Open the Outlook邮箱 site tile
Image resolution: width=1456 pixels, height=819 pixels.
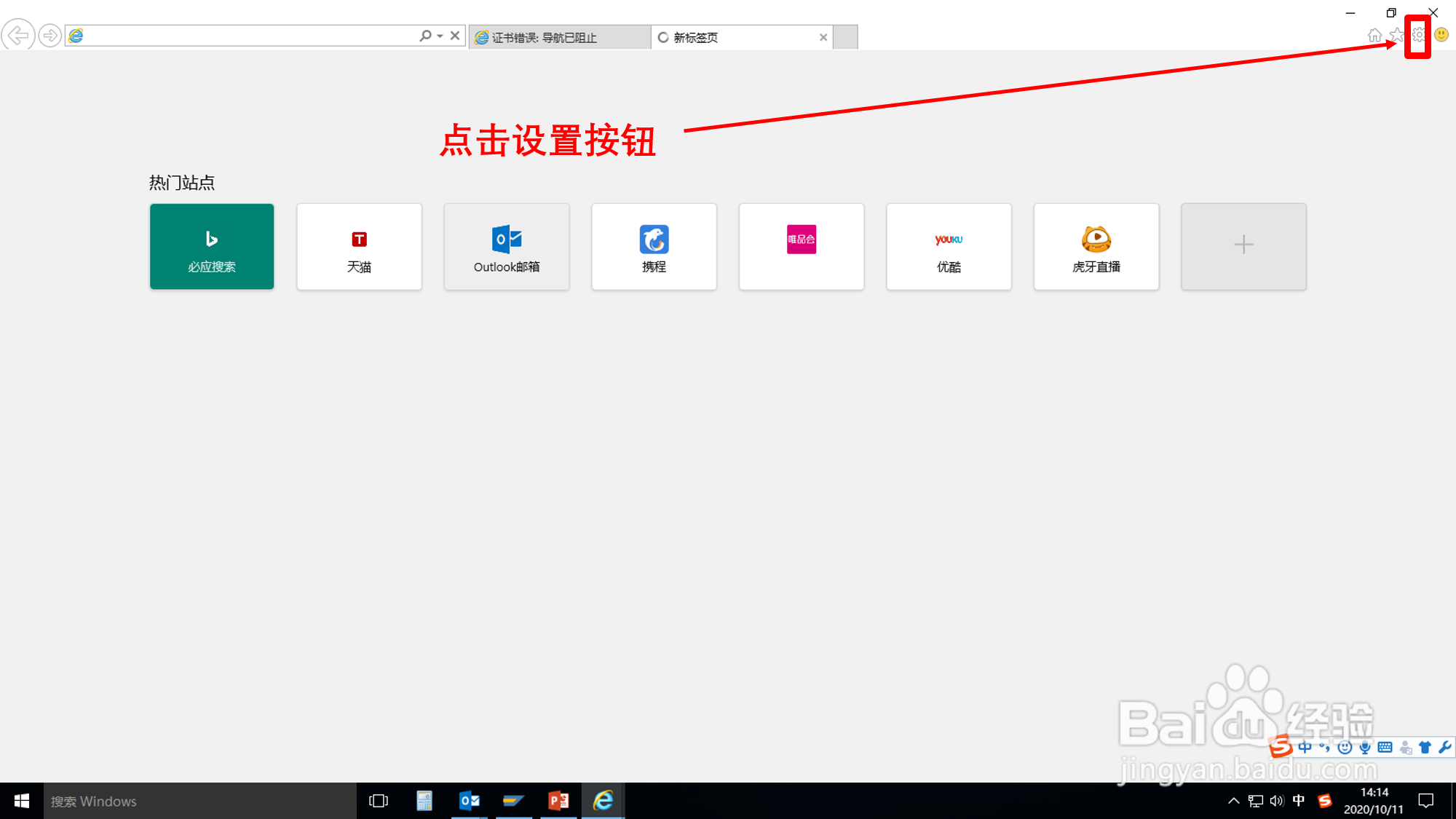(x=507, y=246)
